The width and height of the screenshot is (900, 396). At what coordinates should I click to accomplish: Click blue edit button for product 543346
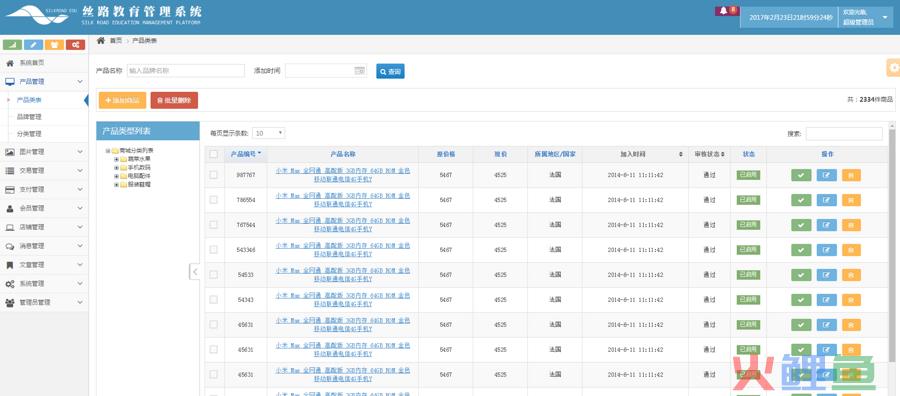[827, 250]
